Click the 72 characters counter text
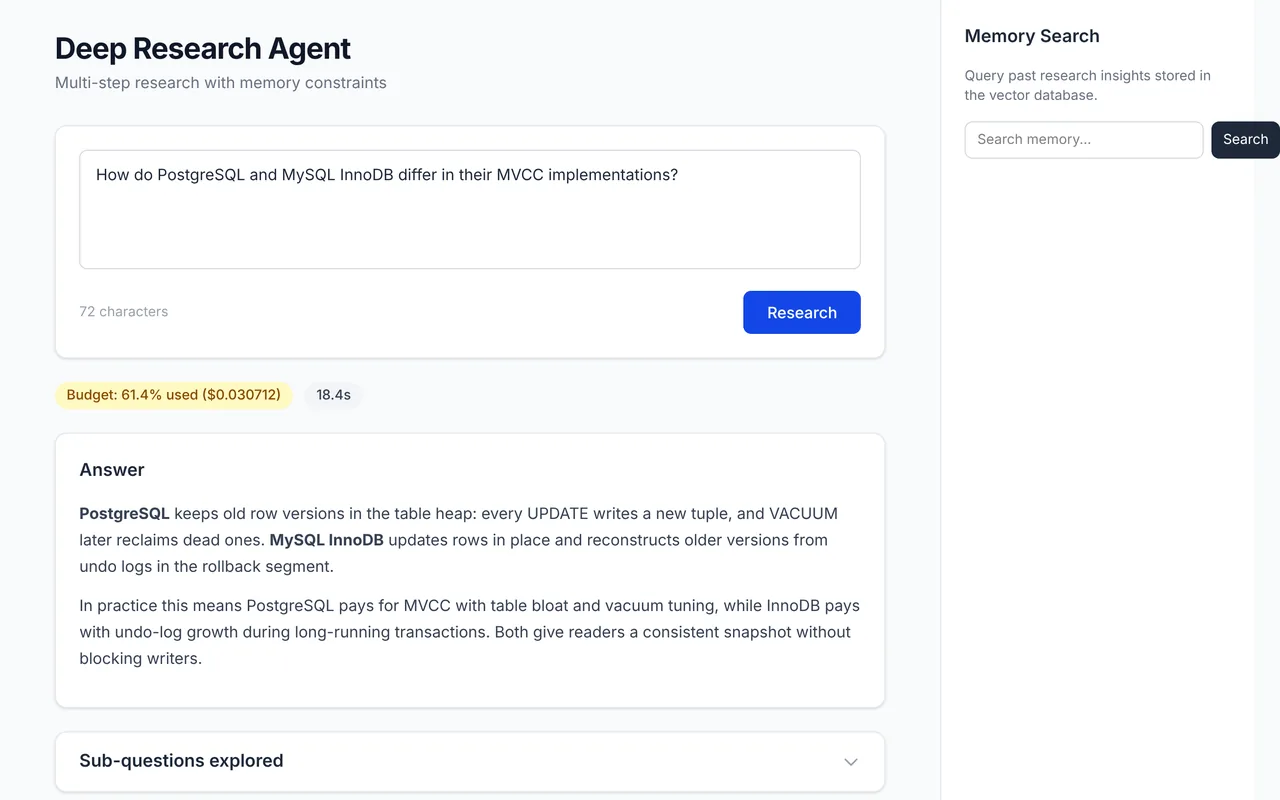The height and width of the screenshot is (800, 1280). tap(124, 312)
